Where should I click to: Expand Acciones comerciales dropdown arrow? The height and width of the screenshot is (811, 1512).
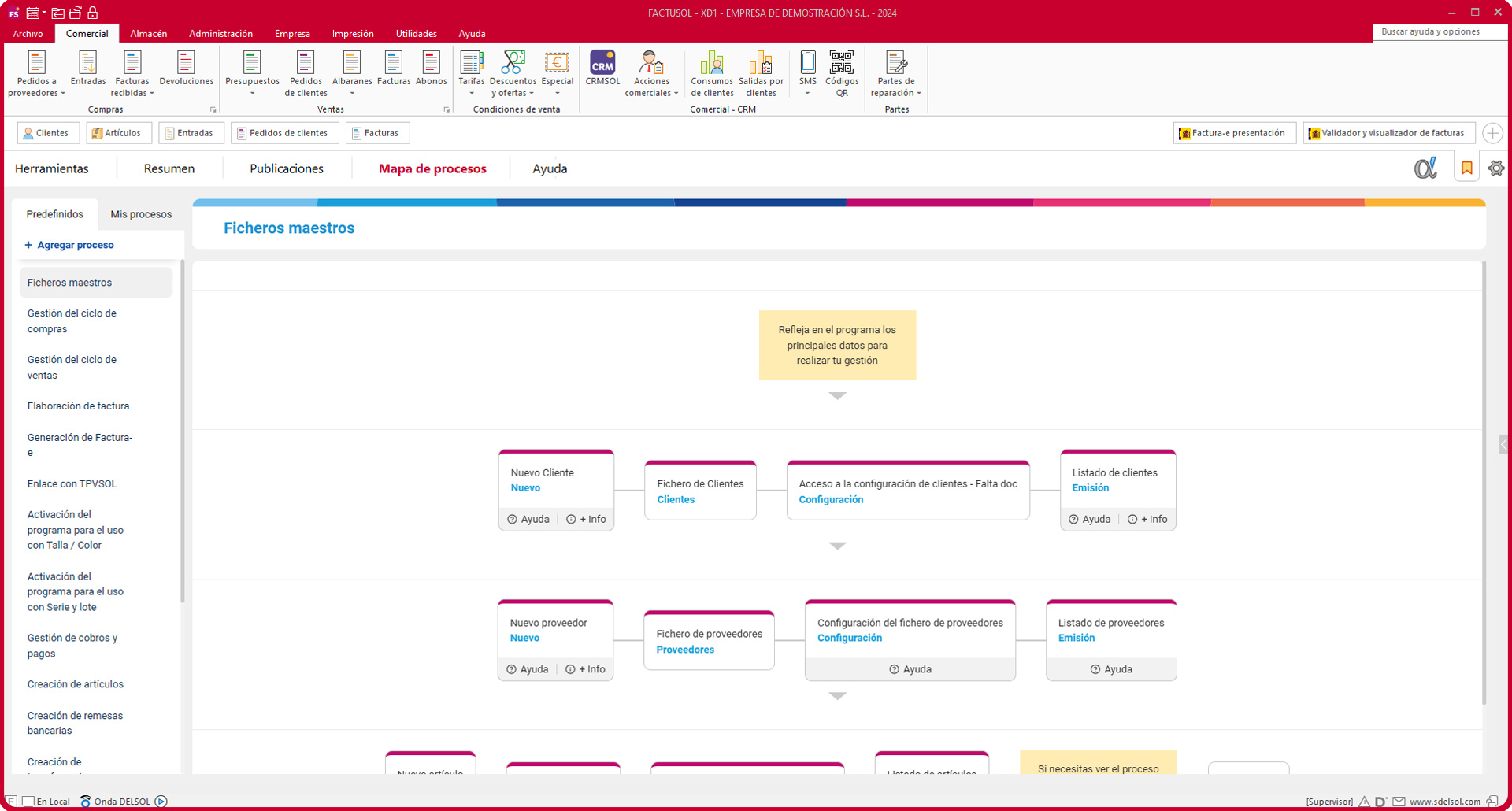pyautogui.click(x=676, y=94)
